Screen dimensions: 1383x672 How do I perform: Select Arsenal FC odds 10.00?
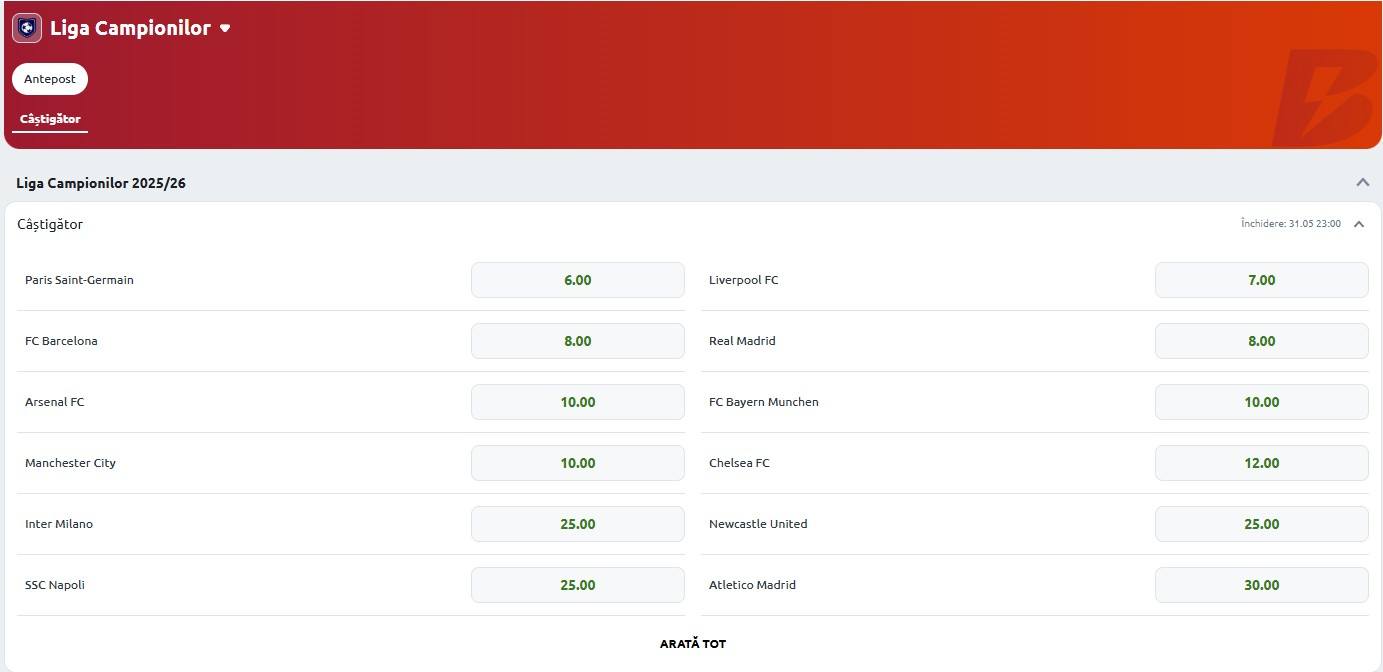pyautogui.click(x=578, y=402)
